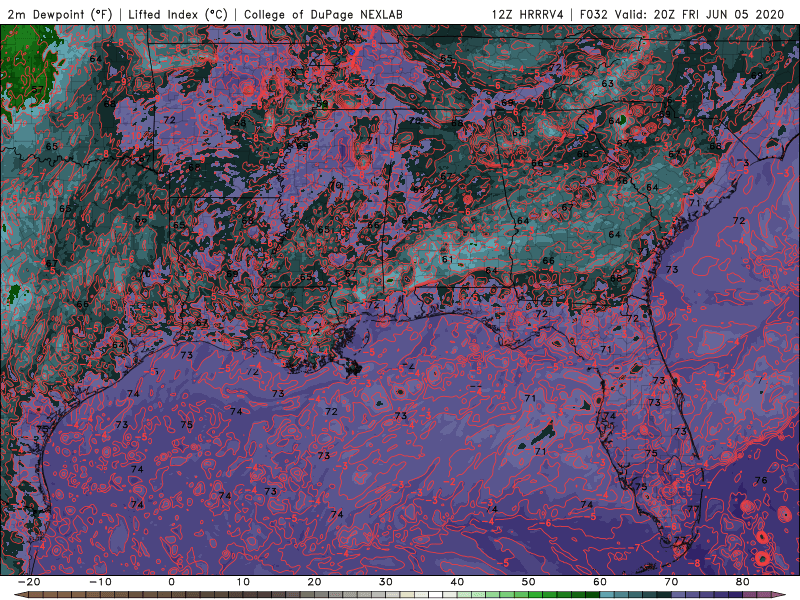The image size is (800, 600).
Task: Click the "2m Dewpoint (°F)" title text
Action: pyautogui.click(x=60, y=14)
